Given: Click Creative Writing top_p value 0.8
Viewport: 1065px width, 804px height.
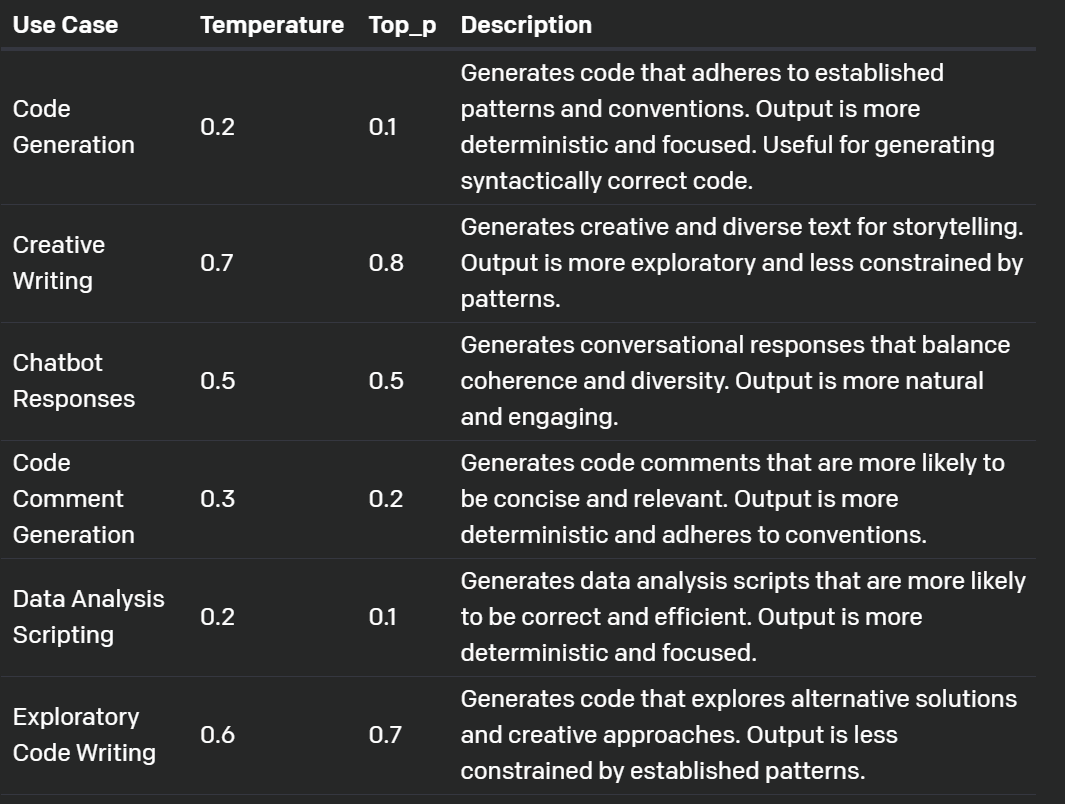Looking at the screenshot, I should point(386,263).
